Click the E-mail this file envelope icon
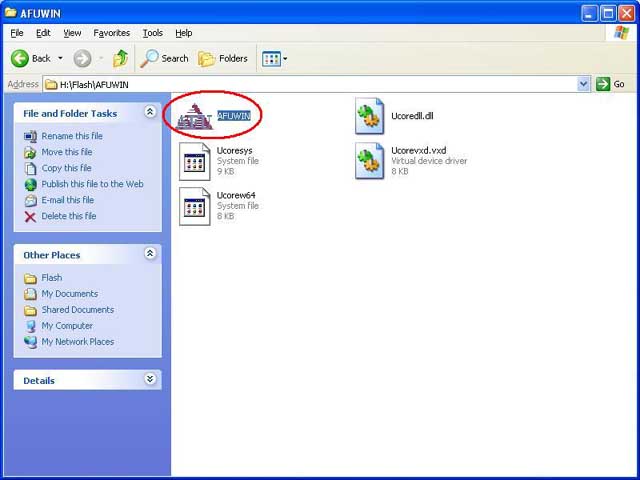640x480 pixels. point(31,200)
